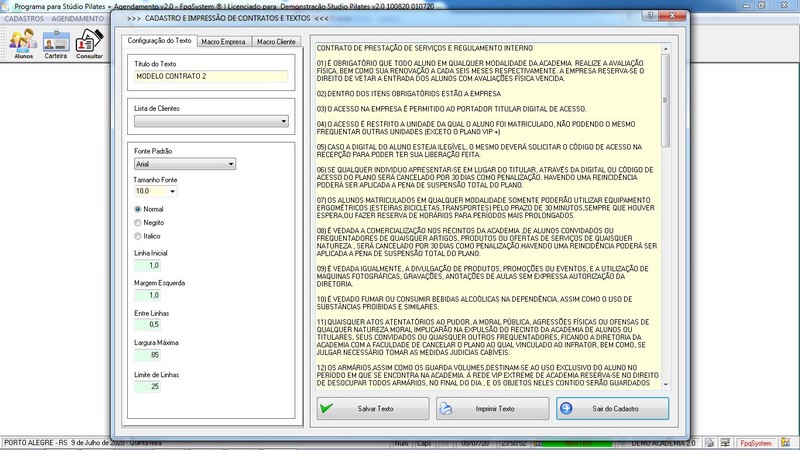The height and width of the screenshot is (450, 800).
Task: Click FpqSystem link in status bar
Action: point(756,443)
